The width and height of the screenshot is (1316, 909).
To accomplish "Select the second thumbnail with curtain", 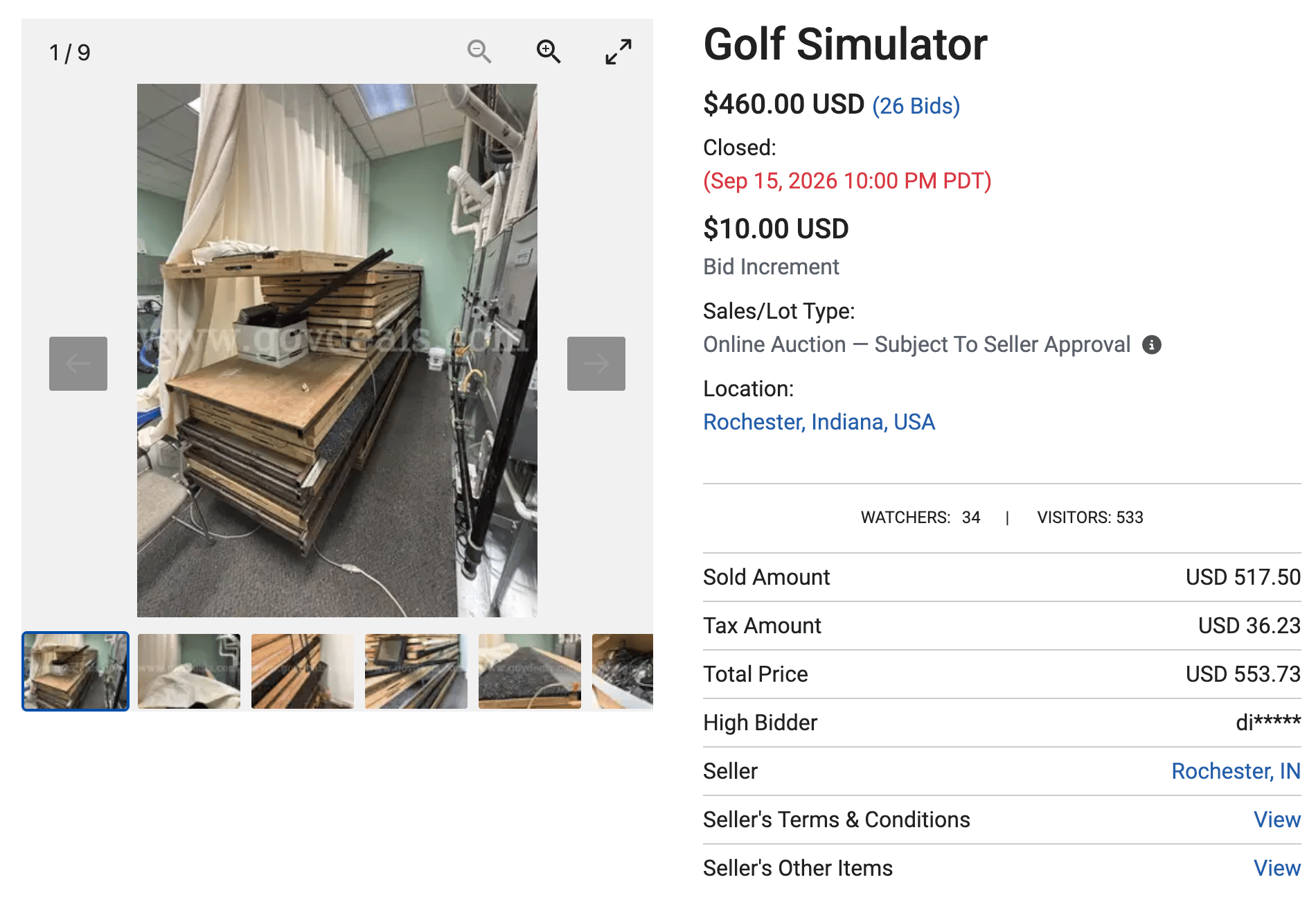I will point(189,671).
